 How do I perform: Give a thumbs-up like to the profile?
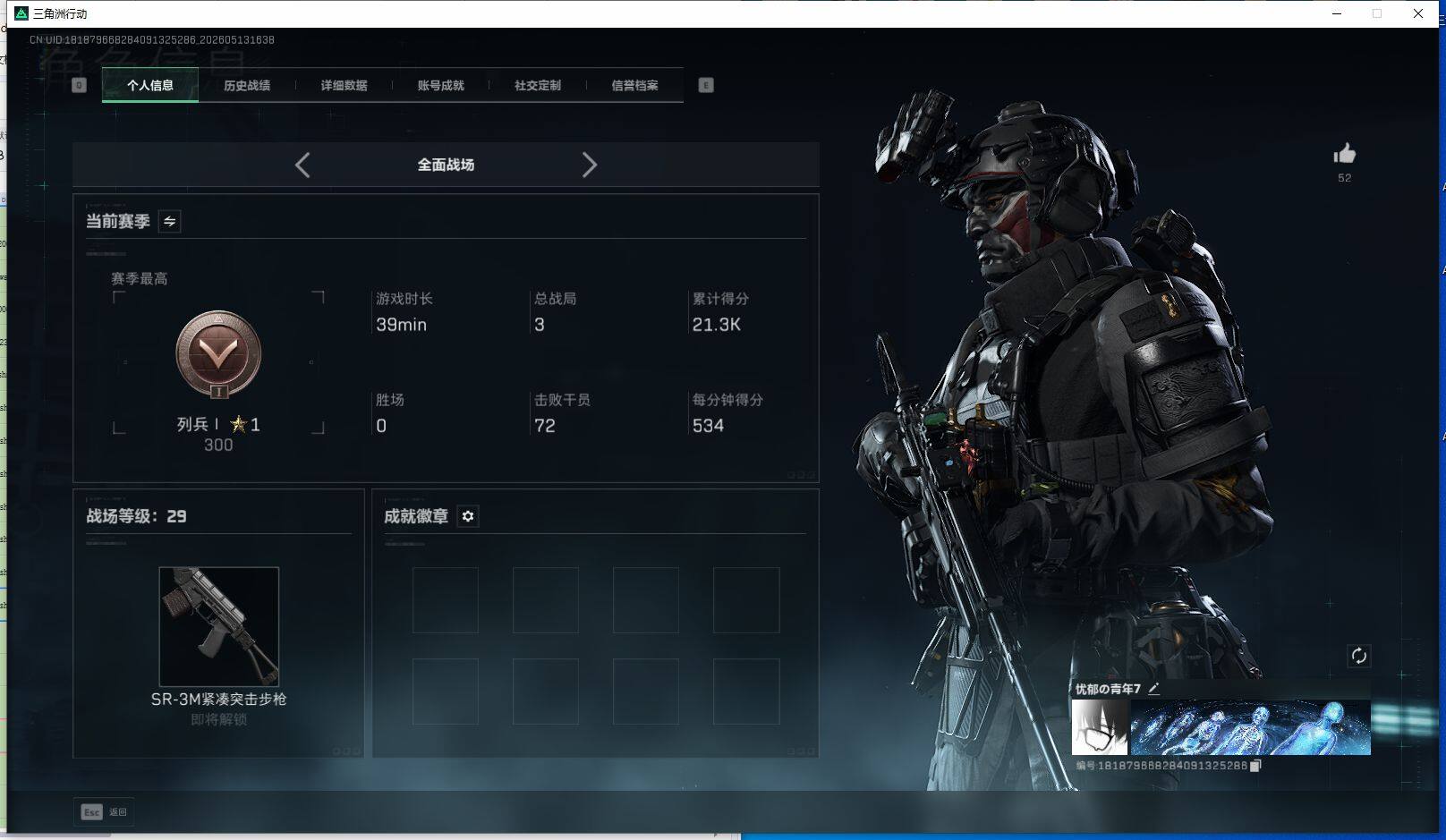click(x=1344, y=154)
